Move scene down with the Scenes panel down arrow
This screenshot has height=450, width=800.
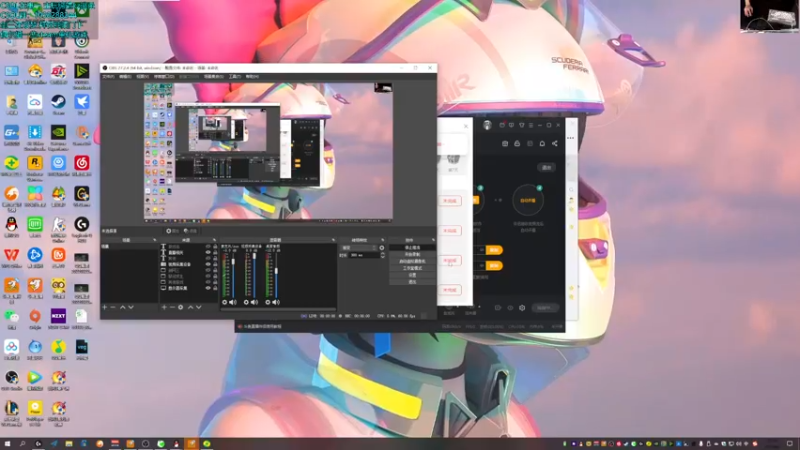click(131, 307)
